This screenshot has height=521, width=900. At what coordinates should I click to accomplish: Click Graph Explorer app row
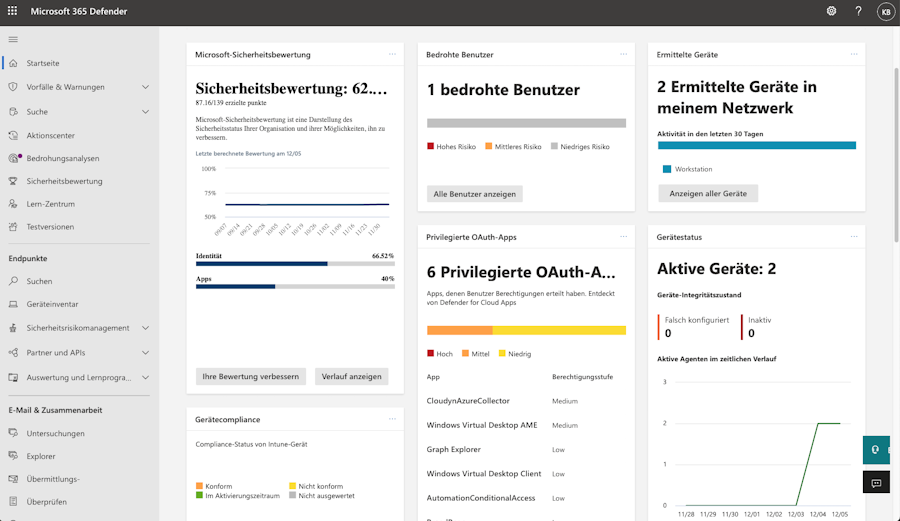[x=526, y=449]
